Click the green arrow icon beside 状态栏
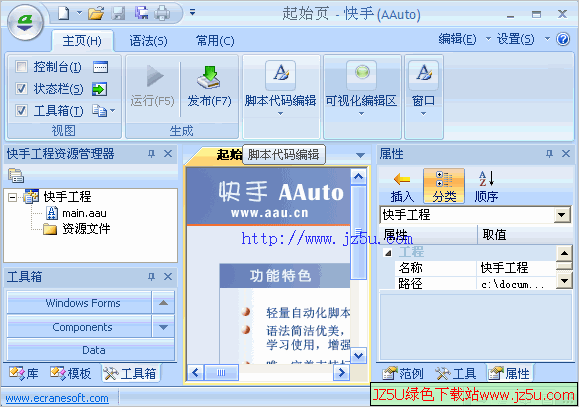This screenshot has height=407, width=579. click(x=99, y=89)
